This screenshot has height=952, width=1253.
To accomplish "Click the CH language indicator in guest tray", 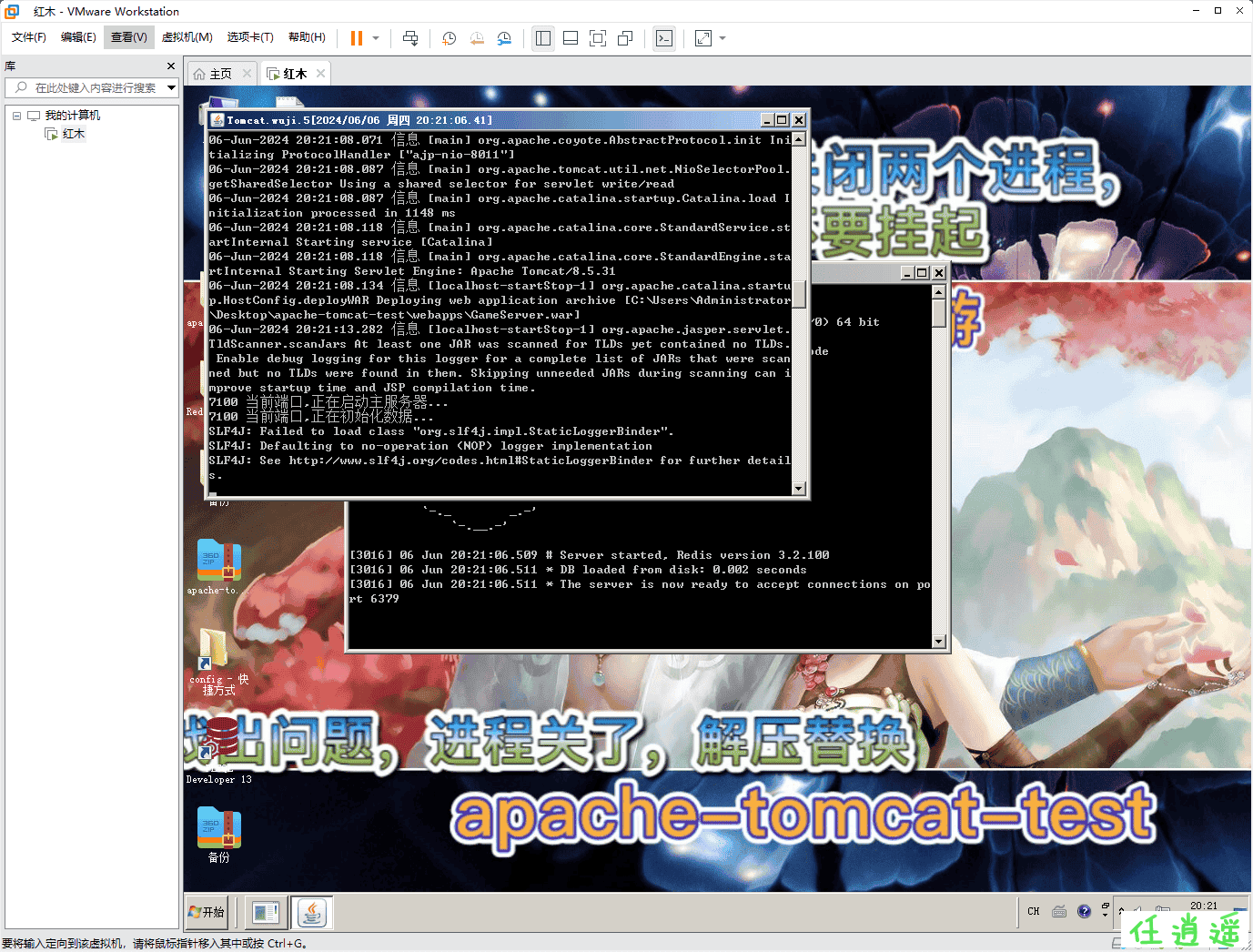I will [1033, 912].
